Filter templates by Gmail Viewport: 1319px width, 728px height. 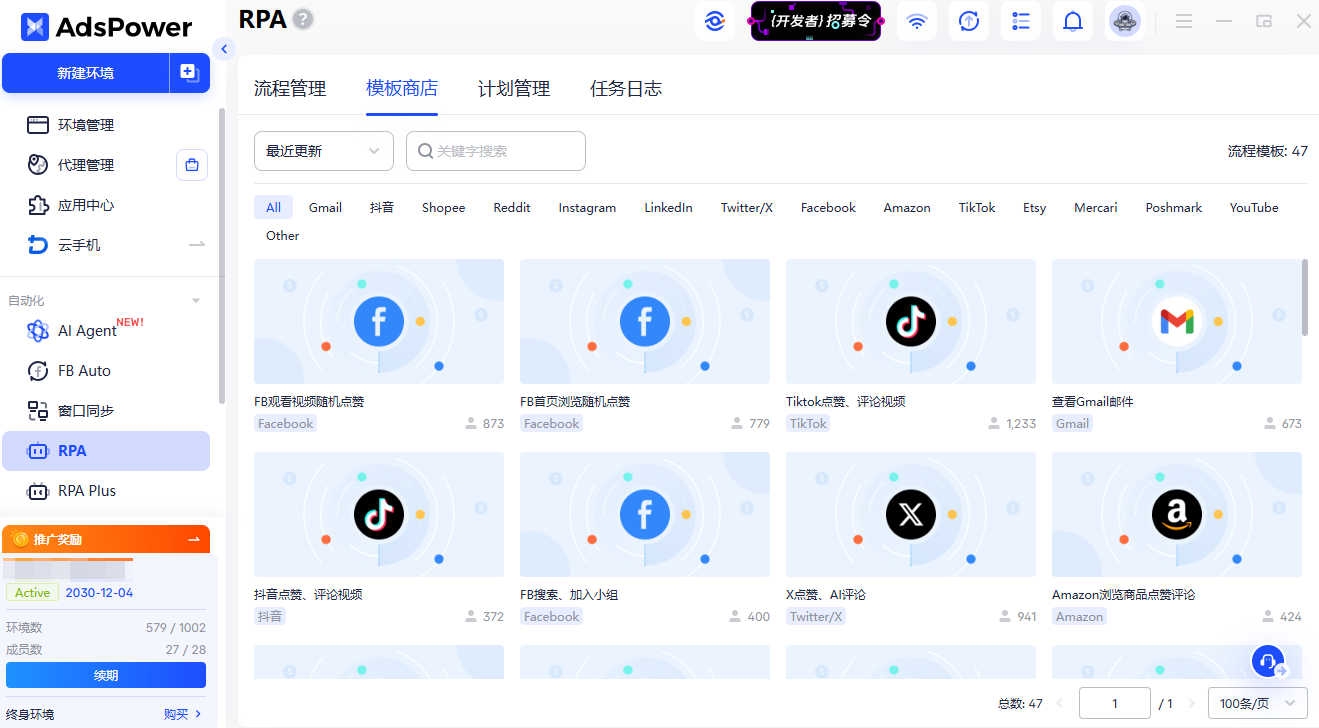[325, 207]
